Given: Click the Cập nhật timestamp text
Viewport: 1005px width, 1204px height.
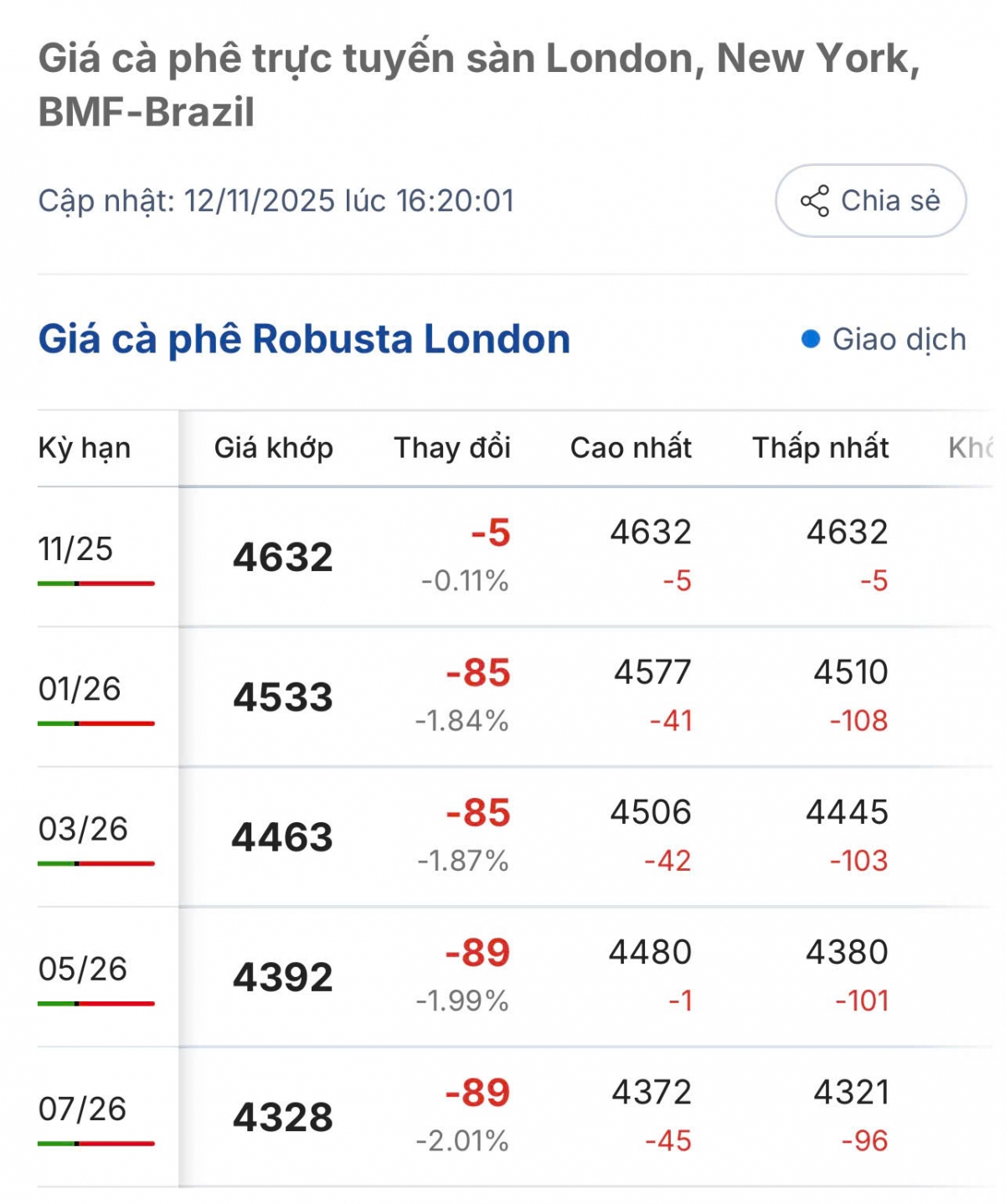Looking at the screenshot, I should click(276, 201).
